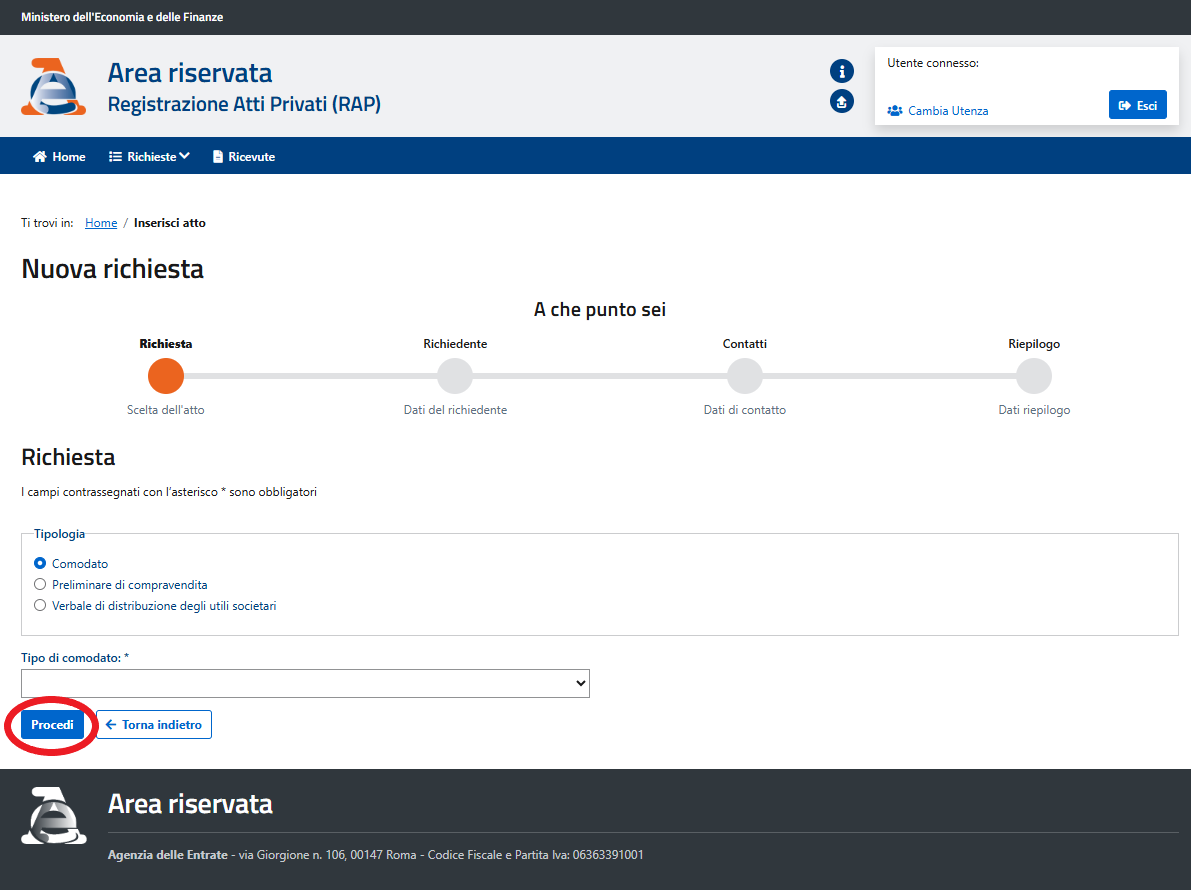The height and width of the screenshot is (890, 1191).
Task: Click Cambia Utenza link
Action: point(938,111)
